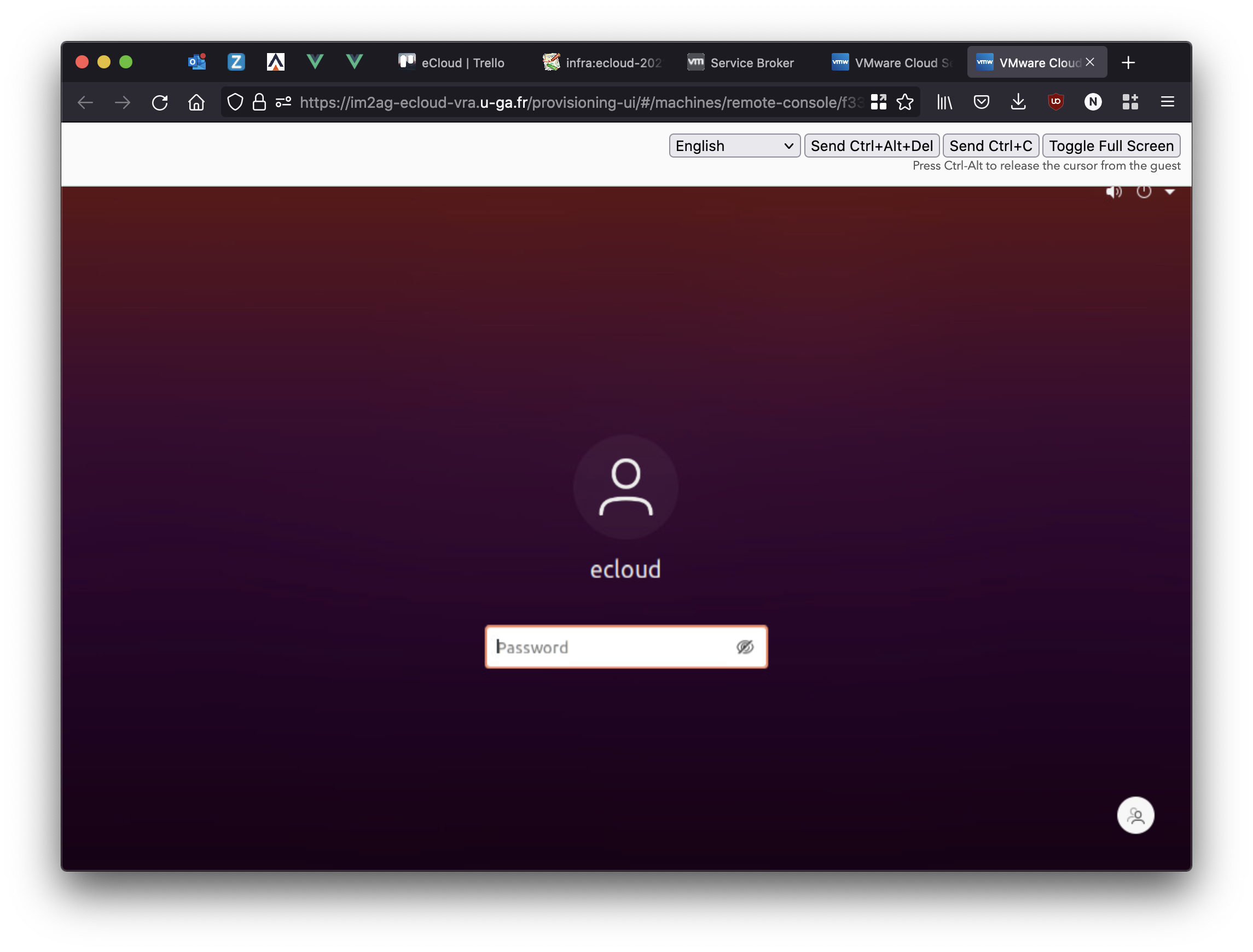Click the uBlock Origin extension icon

[x=1055, y=102]
